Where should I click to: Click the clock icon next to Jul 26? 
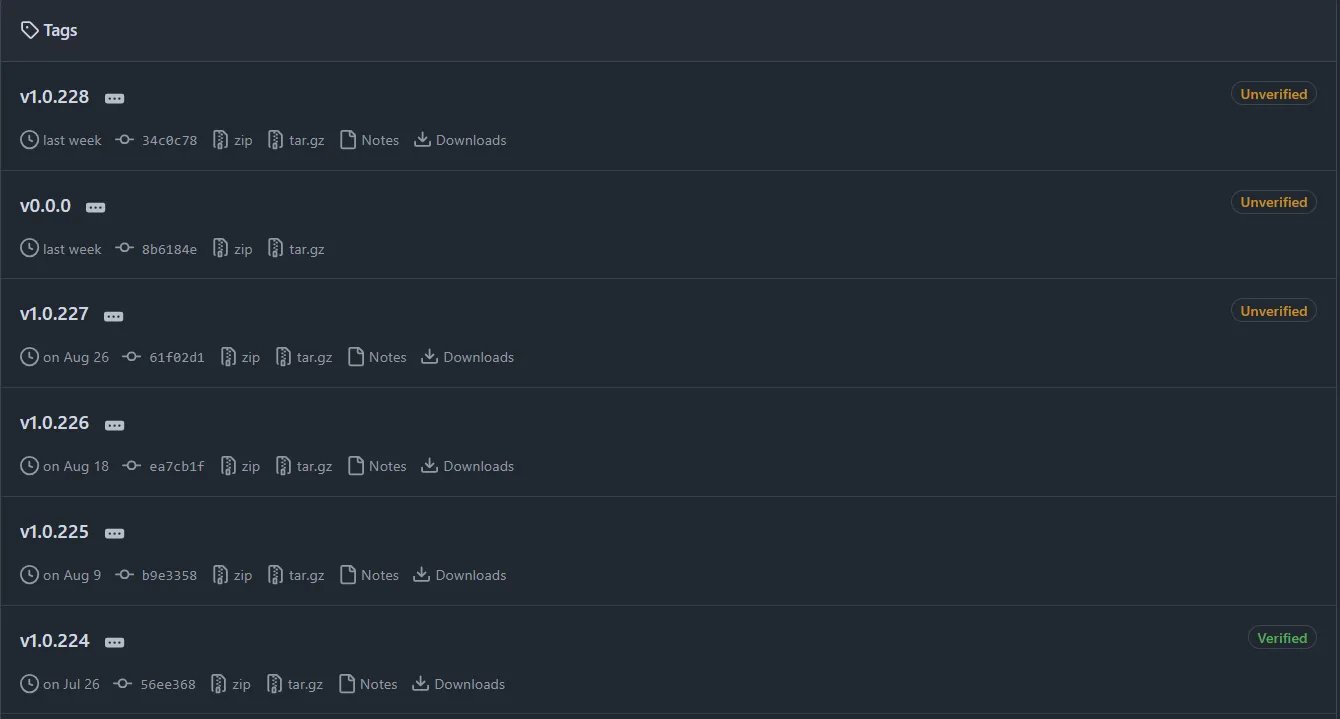(x=30, y=684)
